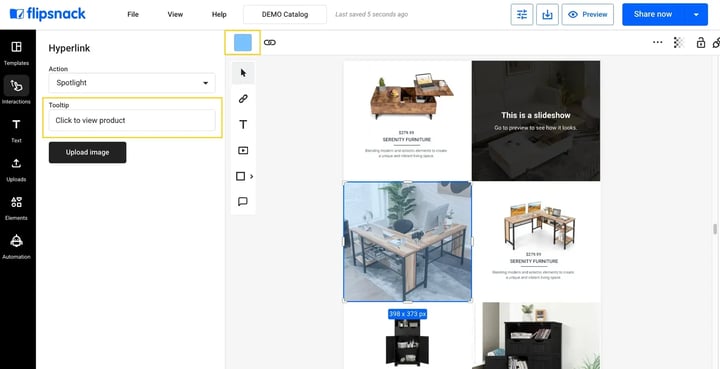Select the L-shaped desk room image

407,241
